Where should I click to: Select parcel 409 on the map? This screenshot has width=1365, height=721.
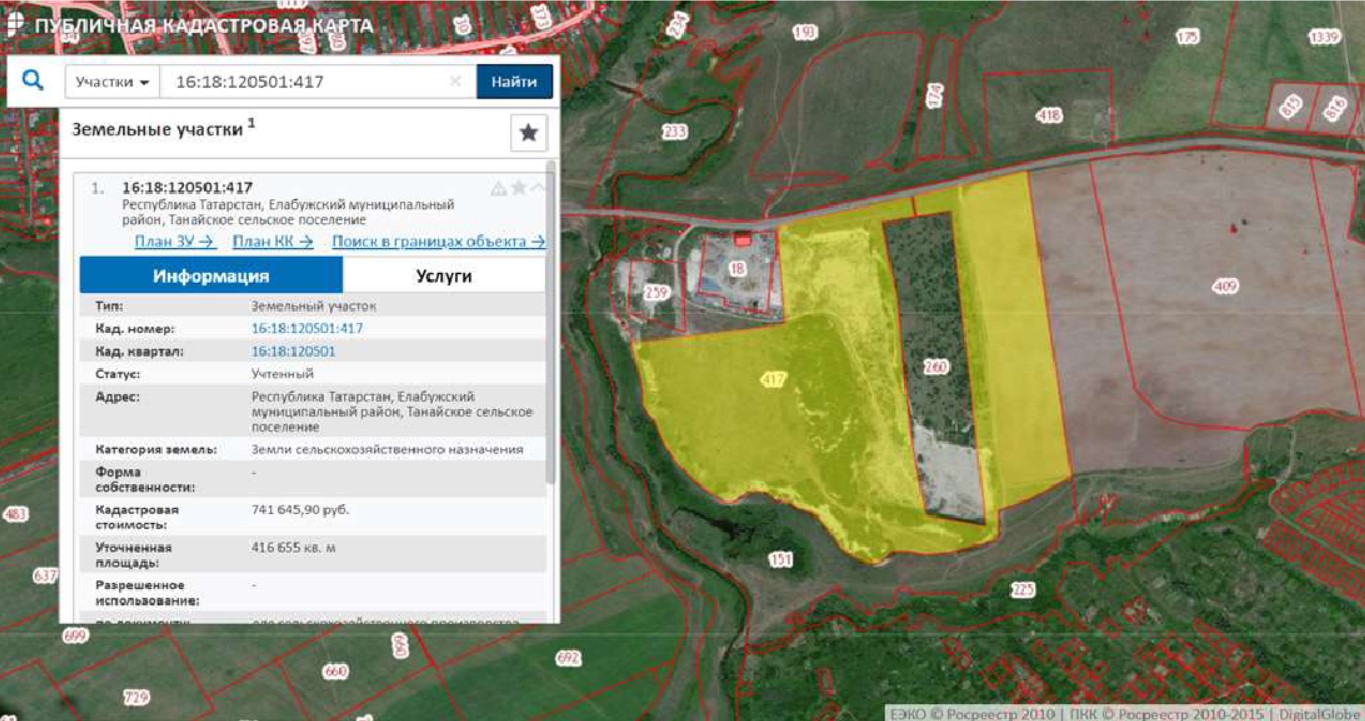(x=1225, y=287)
